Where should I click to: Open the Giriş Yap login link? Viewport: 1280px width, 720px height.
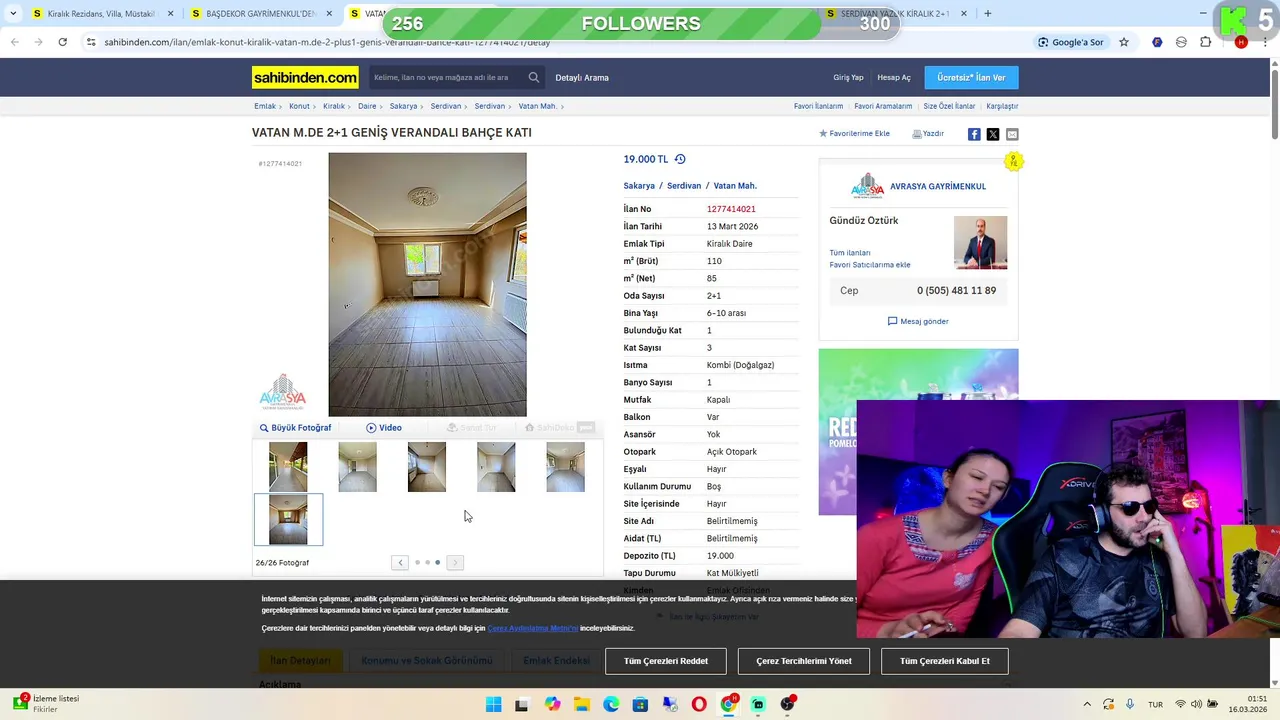[x=848, y=77]
